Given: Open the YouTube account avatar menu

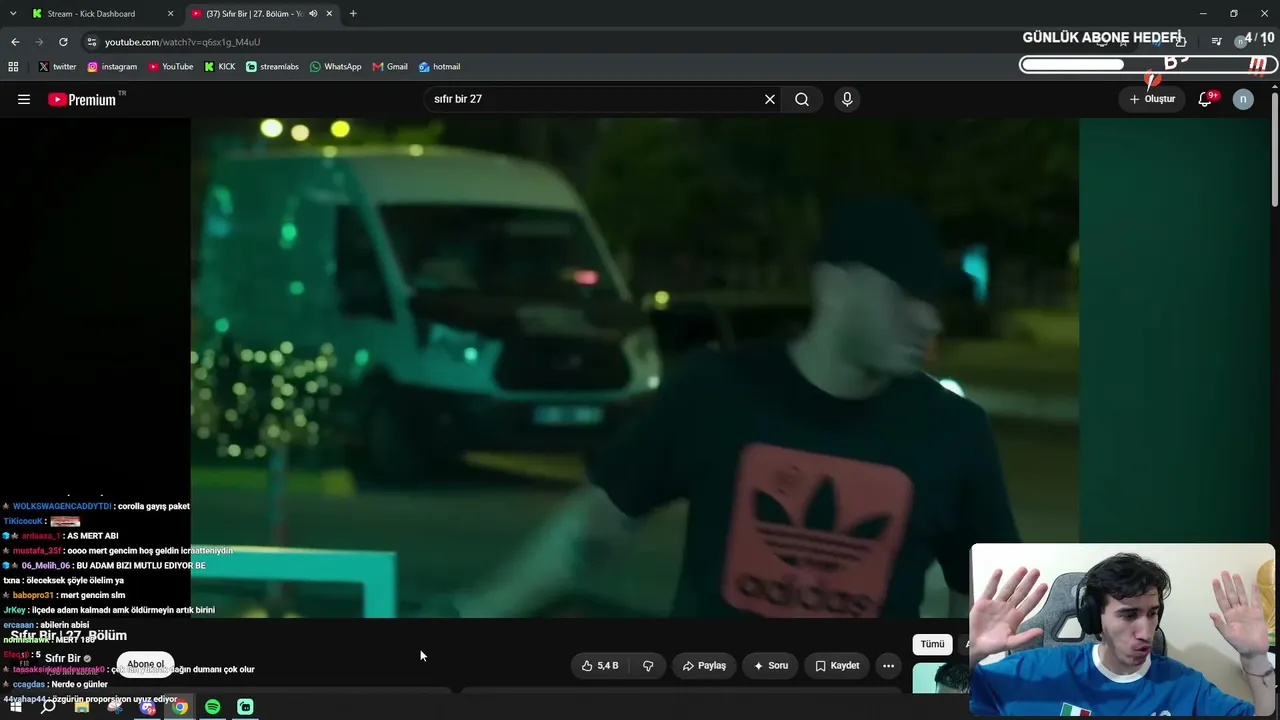Looking at the screenshot, I should (x=1243, y=99).
